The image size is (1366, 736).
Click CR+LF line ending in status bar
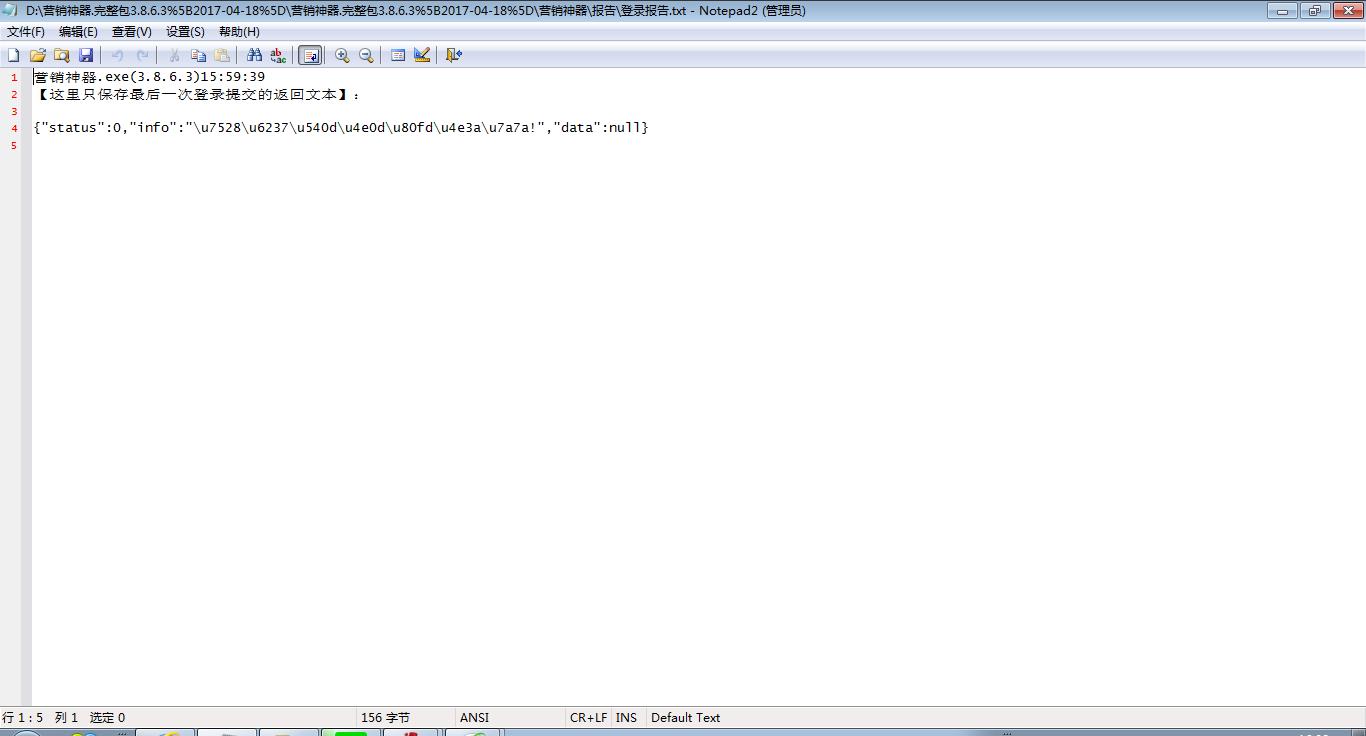point(588,717)
